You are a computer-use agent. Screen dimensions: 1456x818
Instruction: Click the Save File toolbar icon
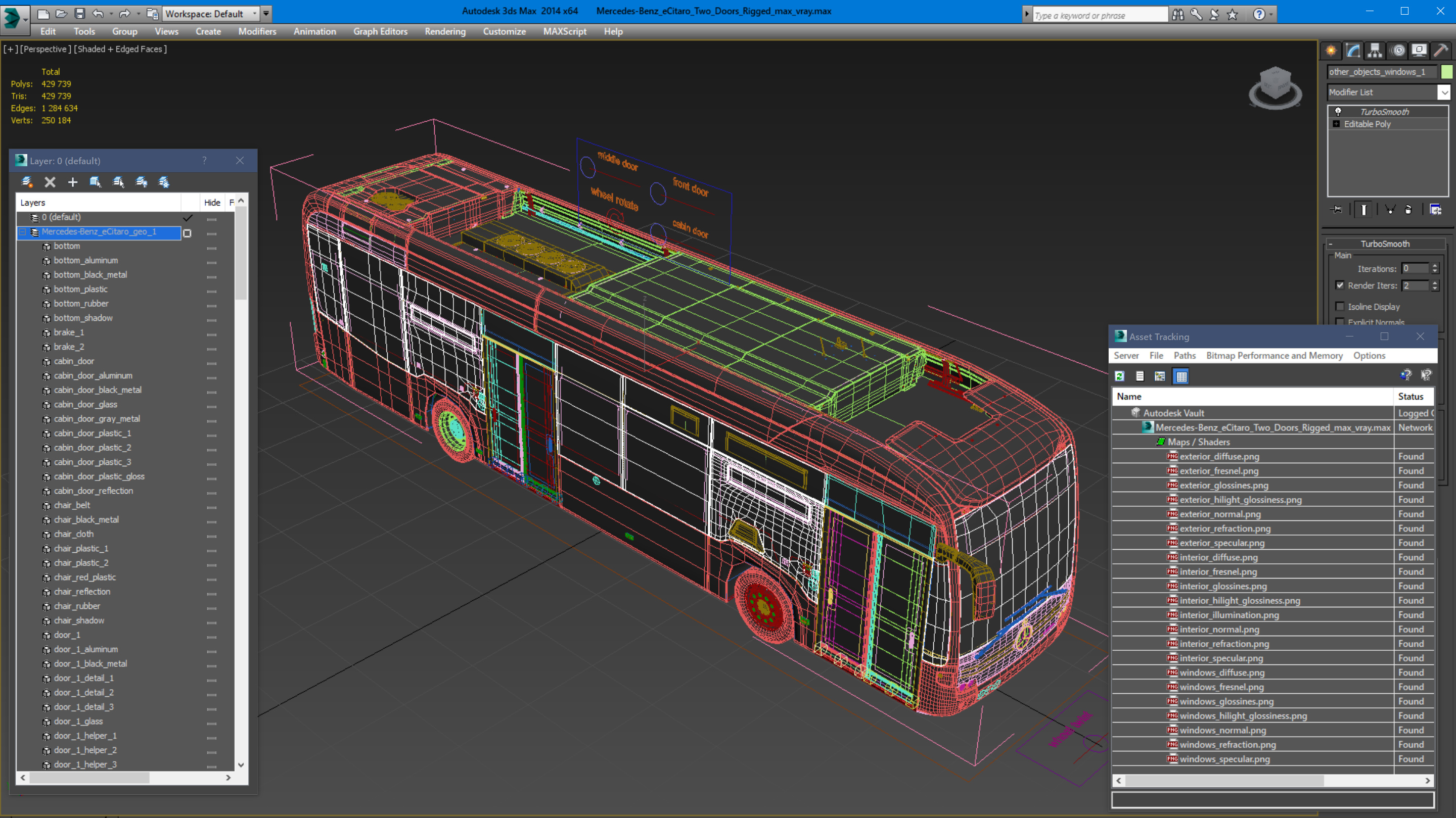[80, 14]
